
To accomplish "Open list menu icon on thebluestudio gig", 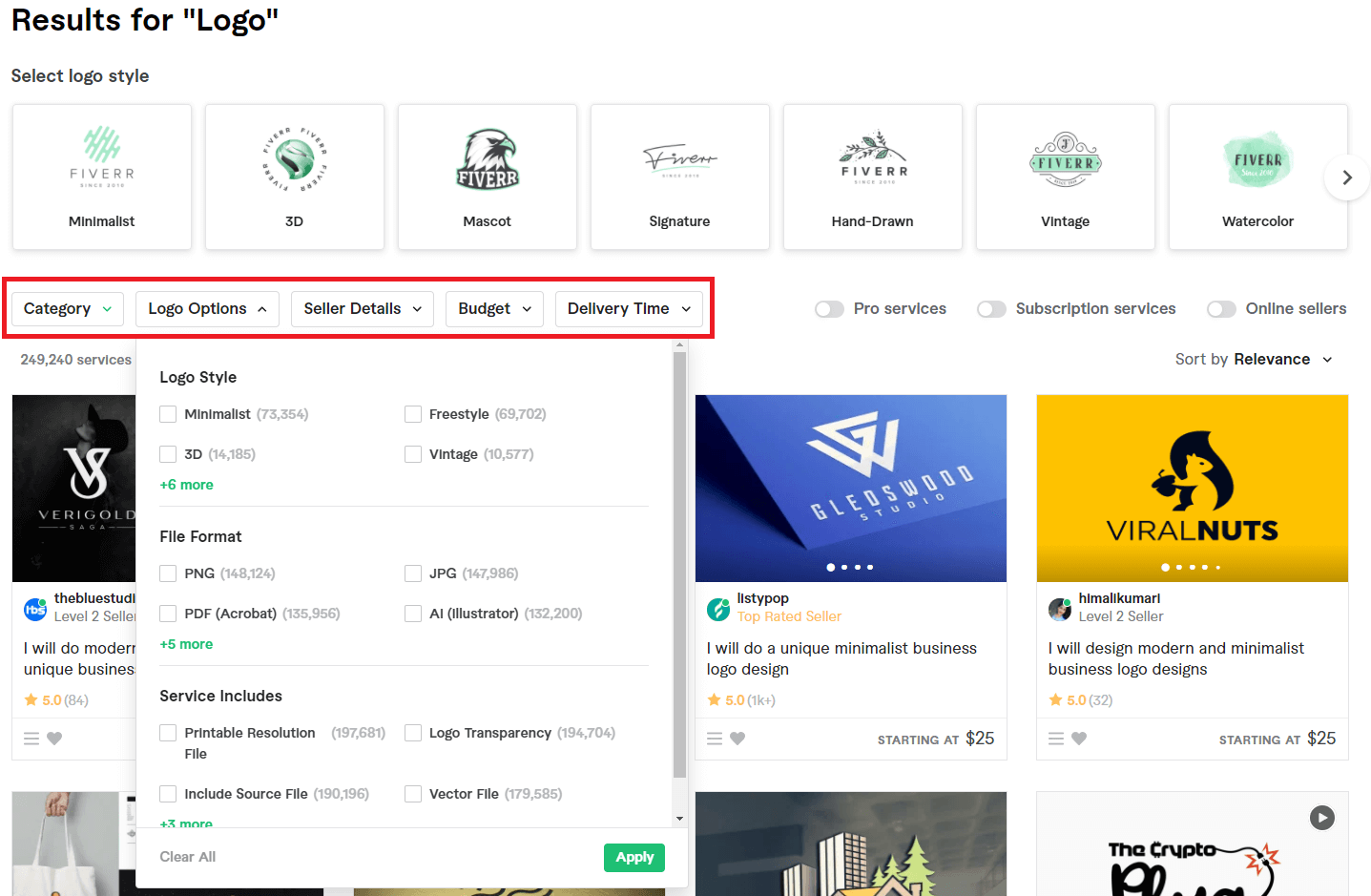I will (x=31, y=739).
